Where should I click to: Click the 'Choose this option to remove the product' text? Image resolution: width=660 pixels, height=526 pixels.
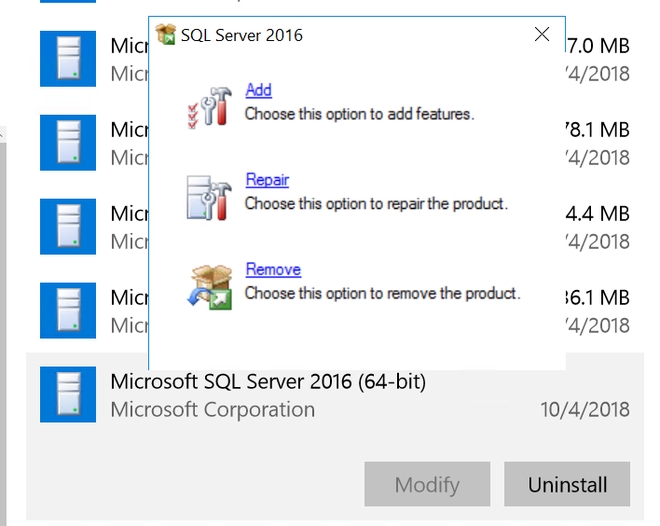(382, 294)
